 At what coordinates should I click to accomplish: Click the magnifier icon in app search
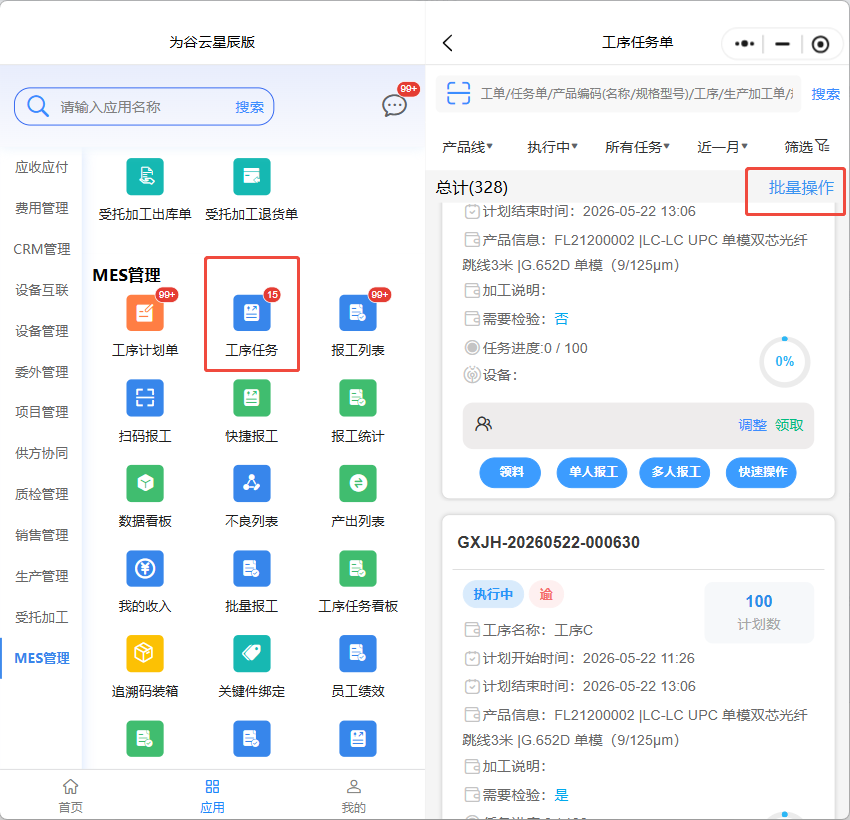click(x=37, y=106)
